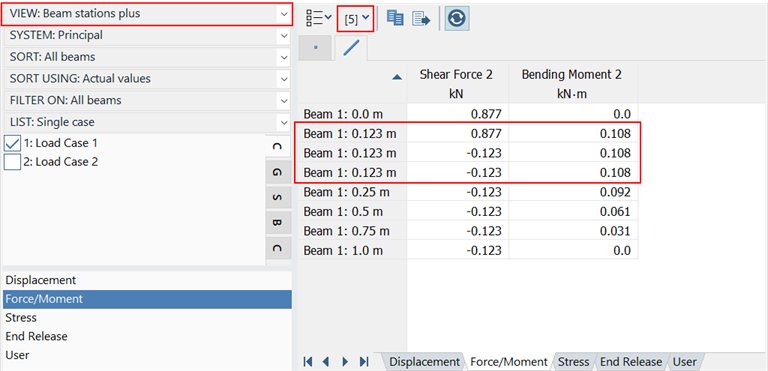Viewport: 768px width, 371px height.
Task: Open the SORT USING: Actual values dropdown
Action: coord(147,78)
